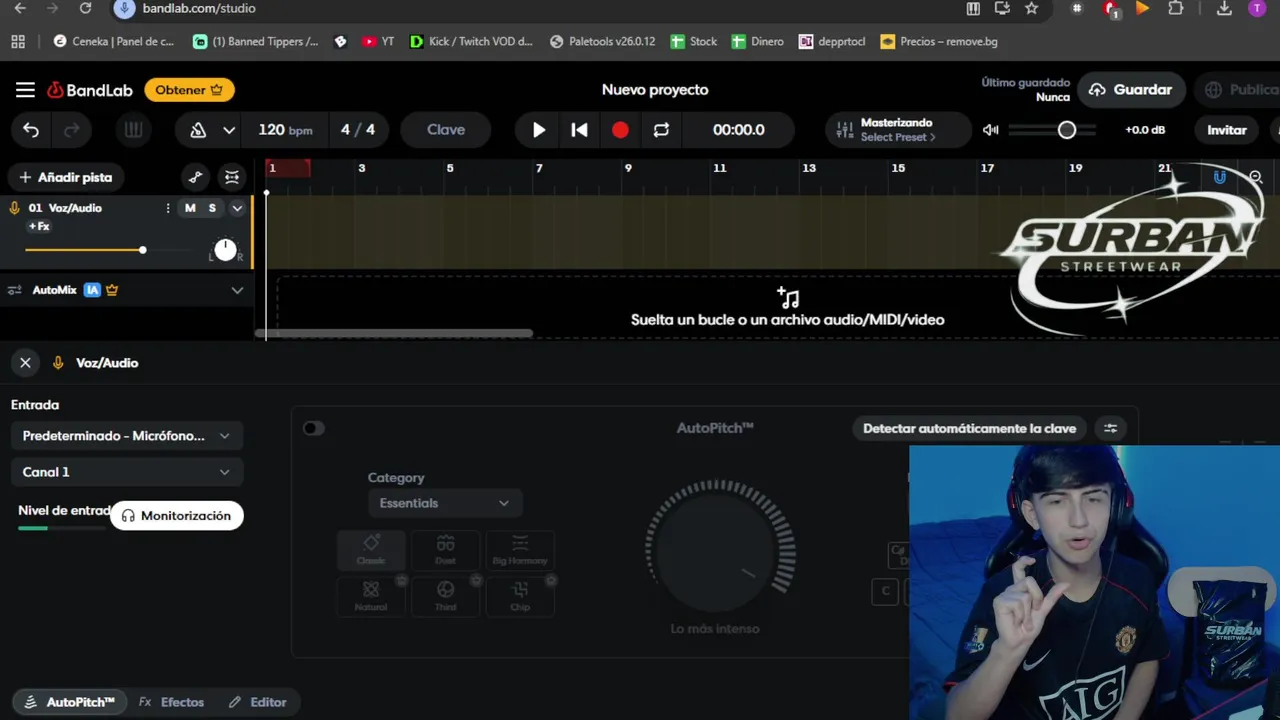This screenshot has height=720, width=1280.
Task: Select the Chip AutoPitch preset
Action: coord(520,595)
